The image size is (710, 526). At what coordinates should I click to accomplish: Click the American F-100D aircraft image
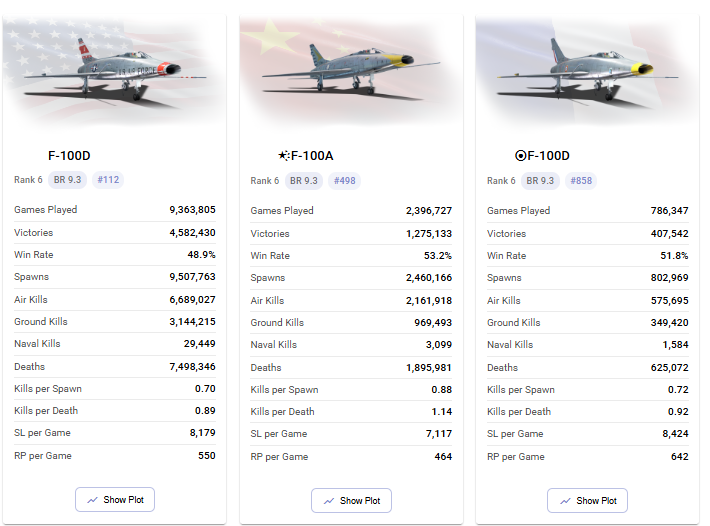(115, 71)
